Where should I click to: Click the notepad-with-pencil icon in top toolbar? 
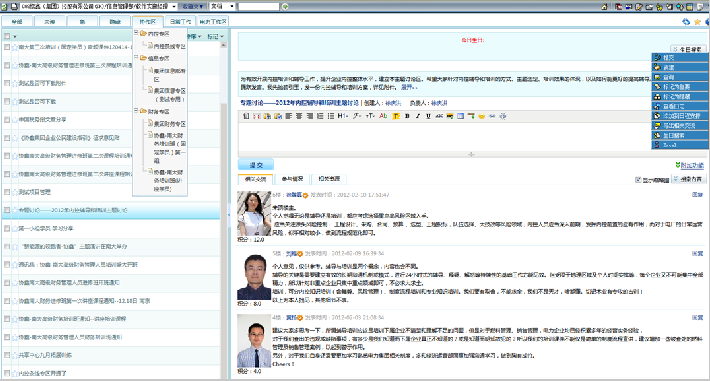[x=639, y=7]
